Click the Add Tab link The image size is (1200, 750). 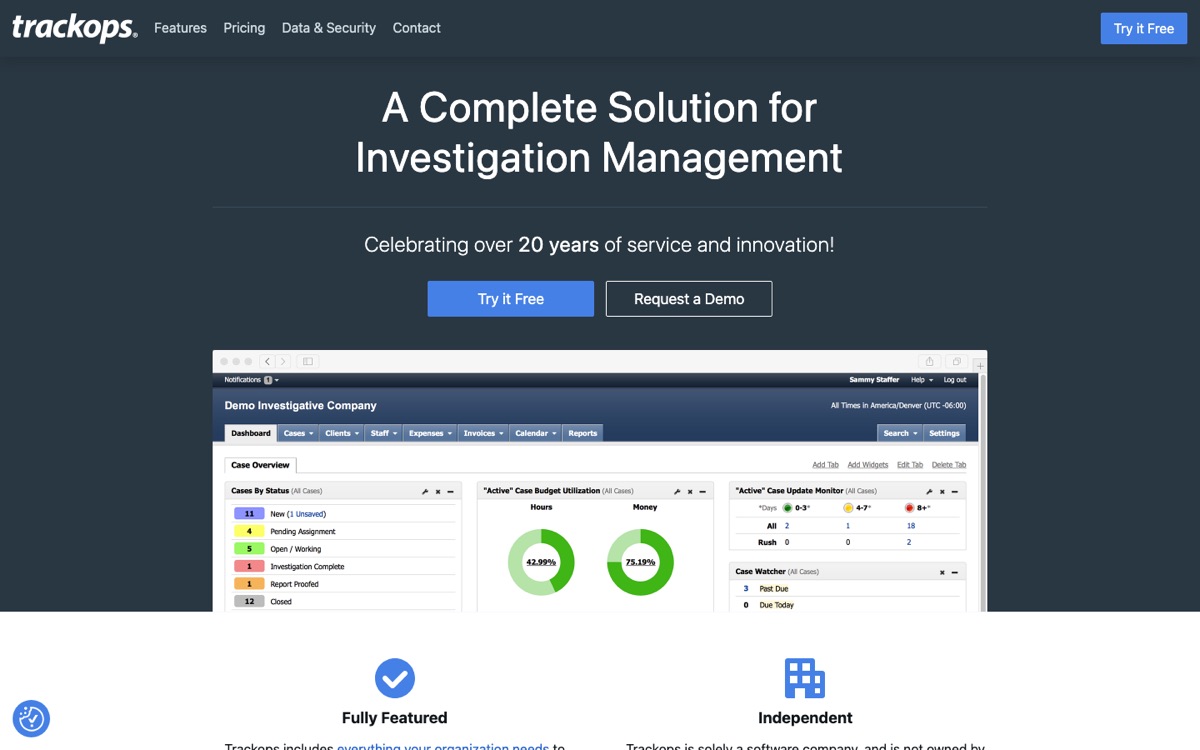click(825, 465)
